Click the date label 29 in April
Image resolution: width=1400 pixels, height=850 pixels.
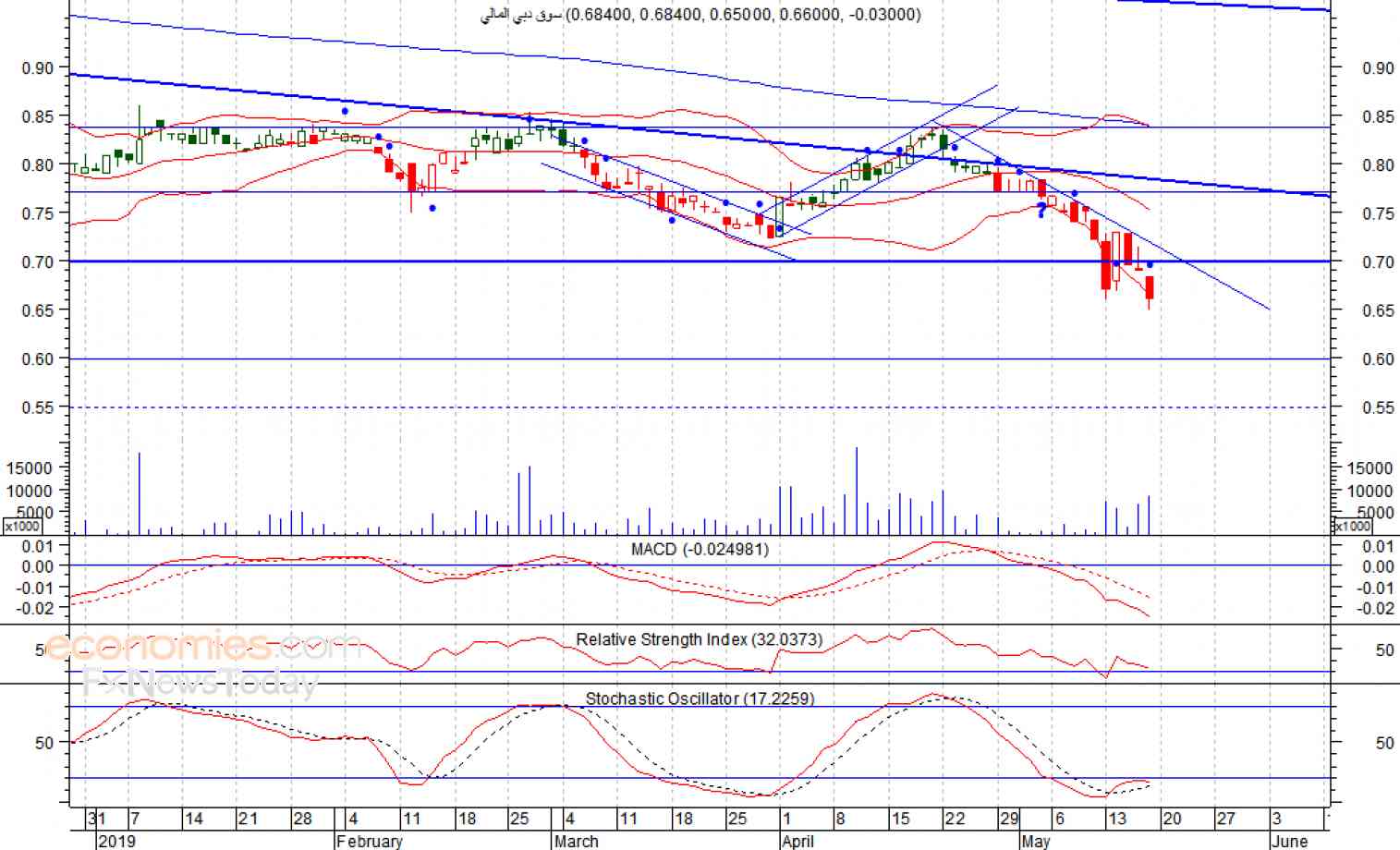pyautogui.click(x=1009, y=819)
